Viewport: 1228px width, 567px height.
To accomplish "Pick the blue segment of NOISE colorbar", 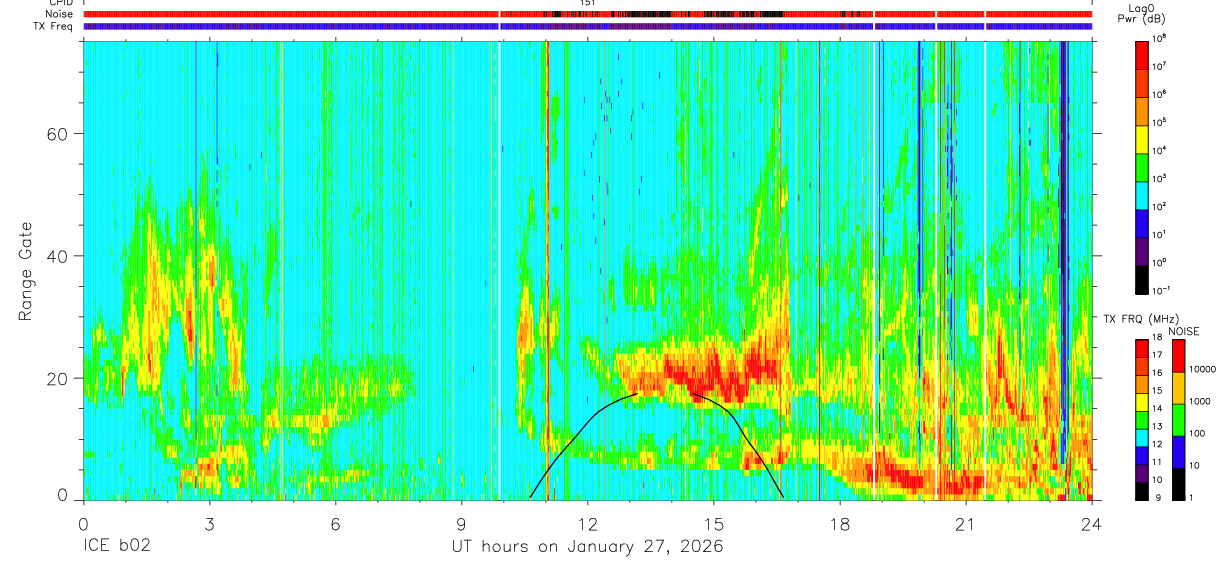I will click(x=1179, y=452).
